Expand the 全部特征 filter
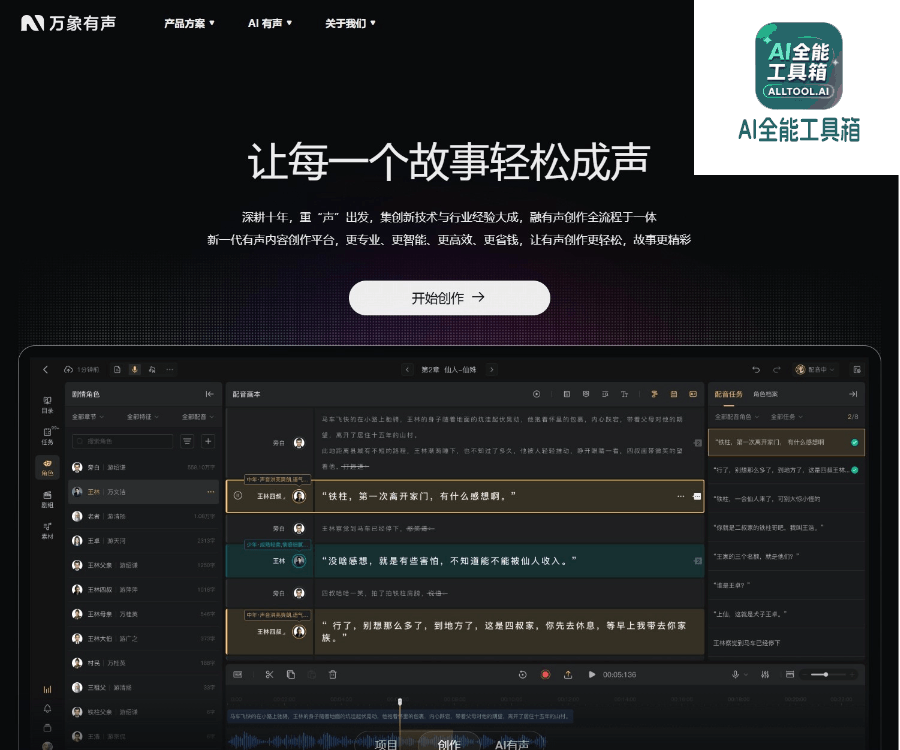The image size is (900, 750). tap(143, 417)
